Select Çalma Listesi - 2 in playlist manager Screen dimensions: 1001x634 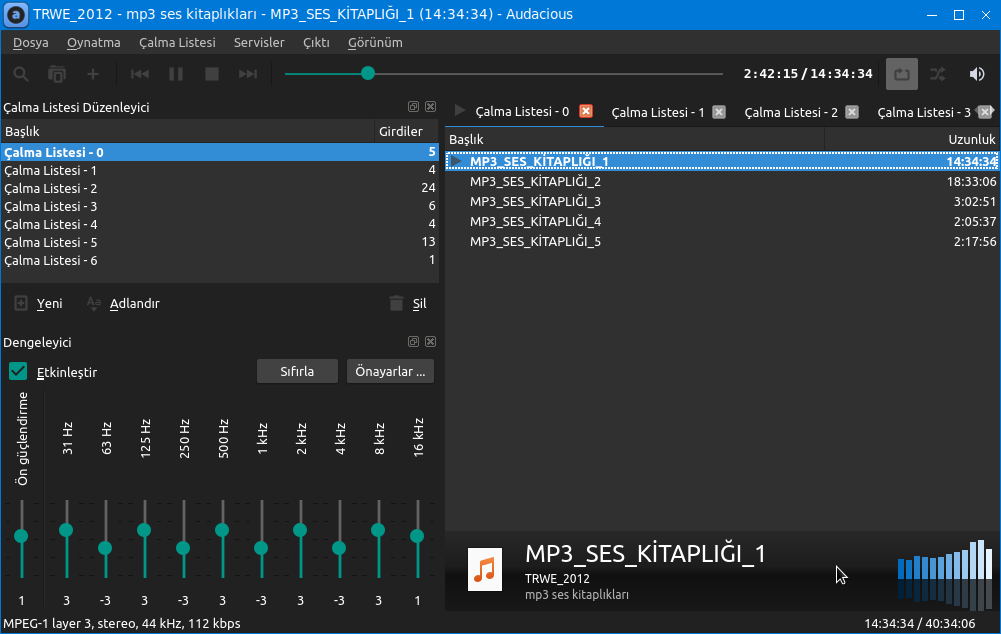220,188
